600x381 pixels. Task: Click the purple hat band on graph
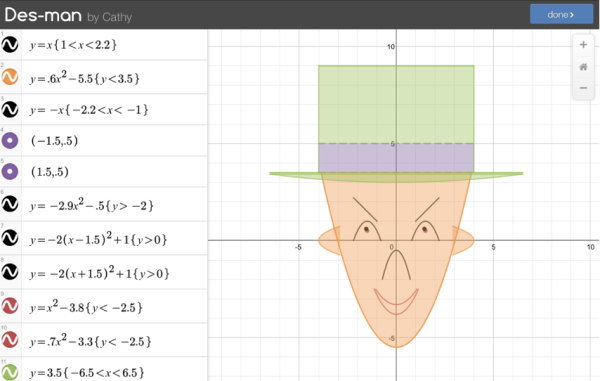396,158
